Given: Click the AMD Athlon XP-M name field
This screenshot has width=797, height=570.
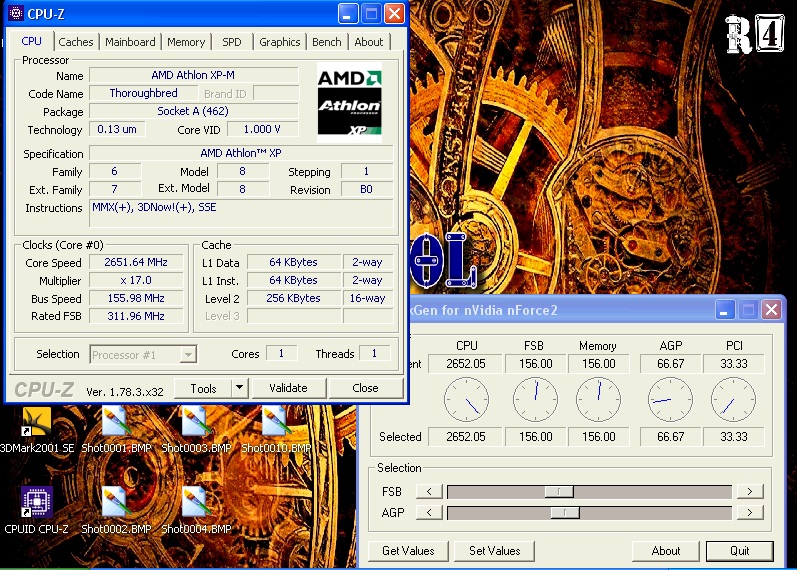Looking at the screenshot, I should [x=194, y=75].
